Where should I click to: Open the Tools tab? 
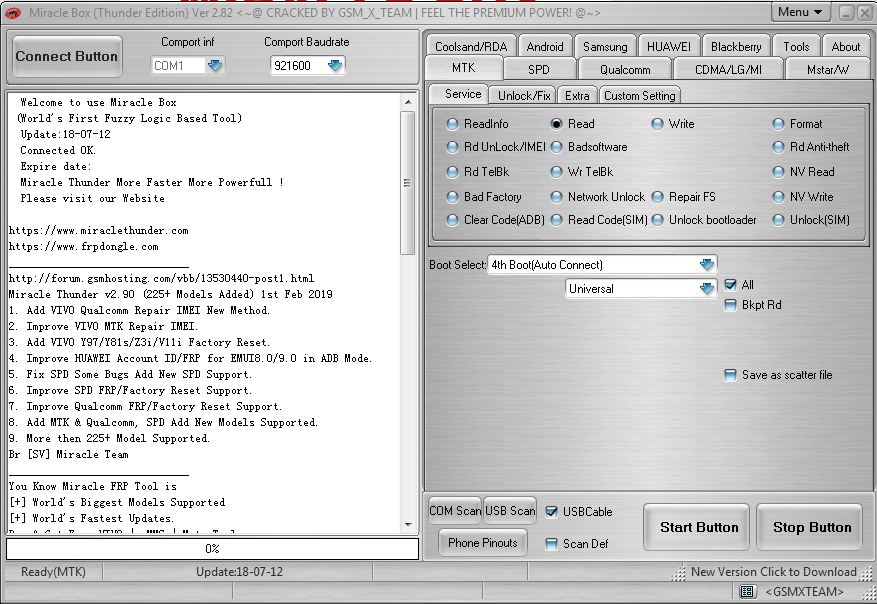pos(796,47)
